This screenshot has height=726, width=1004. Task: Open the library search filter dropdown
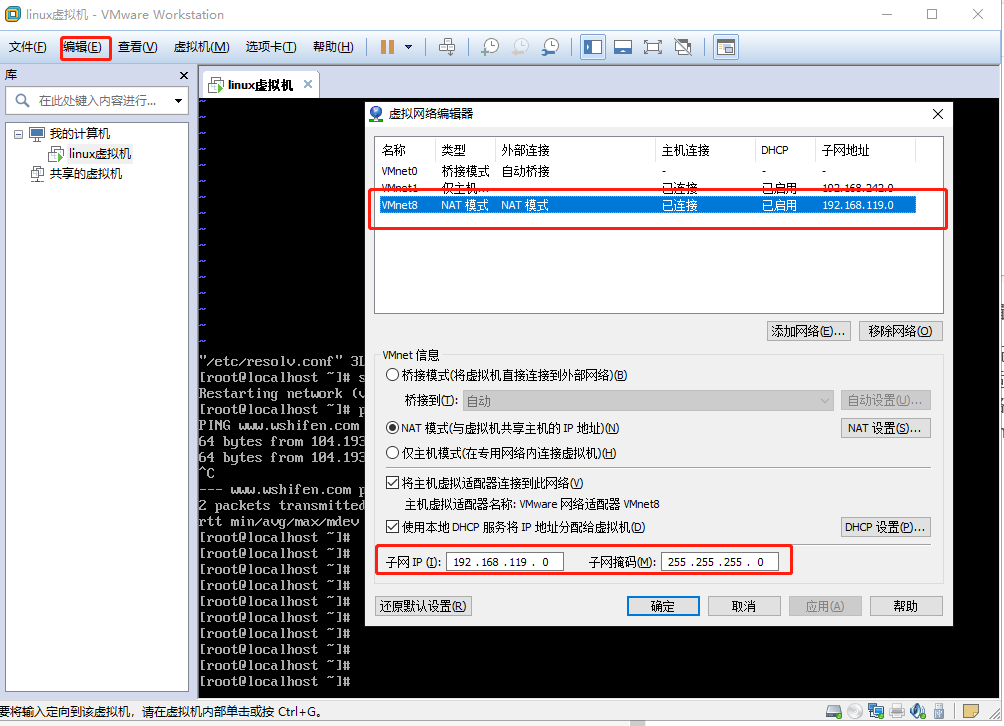[178, 101]
